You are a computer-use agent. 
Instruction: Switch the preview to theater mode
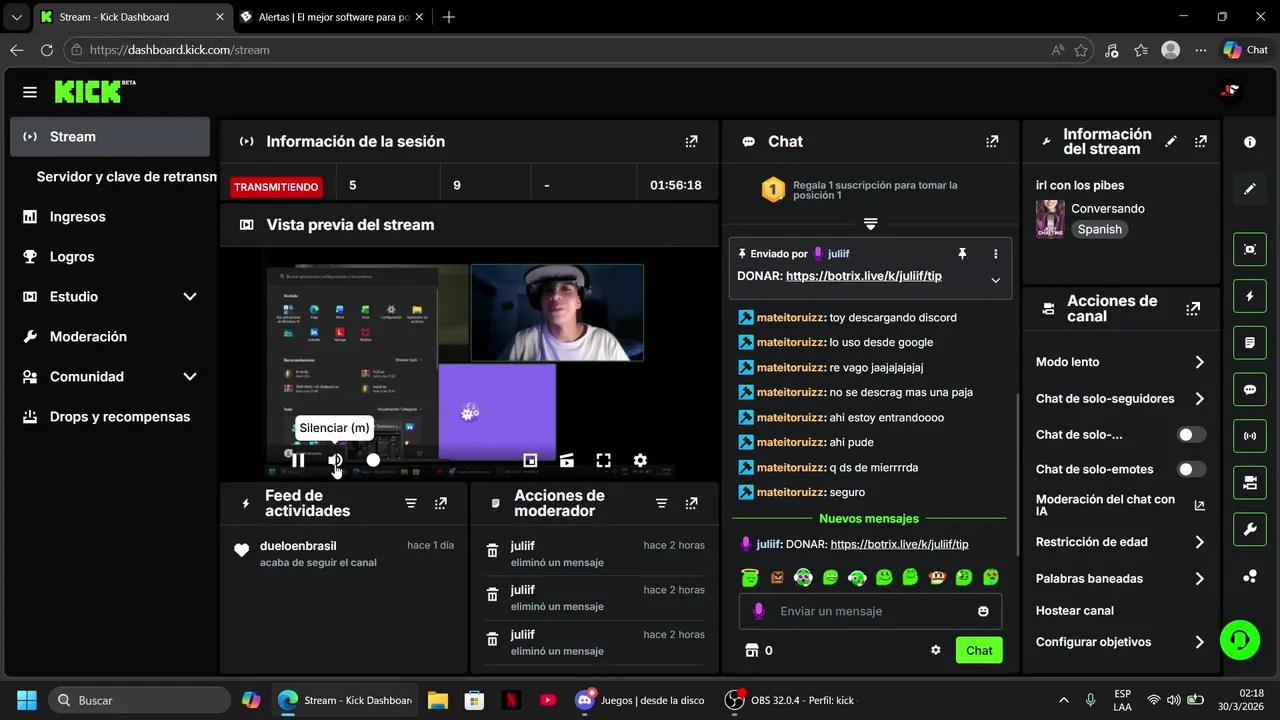coord(567,460)
